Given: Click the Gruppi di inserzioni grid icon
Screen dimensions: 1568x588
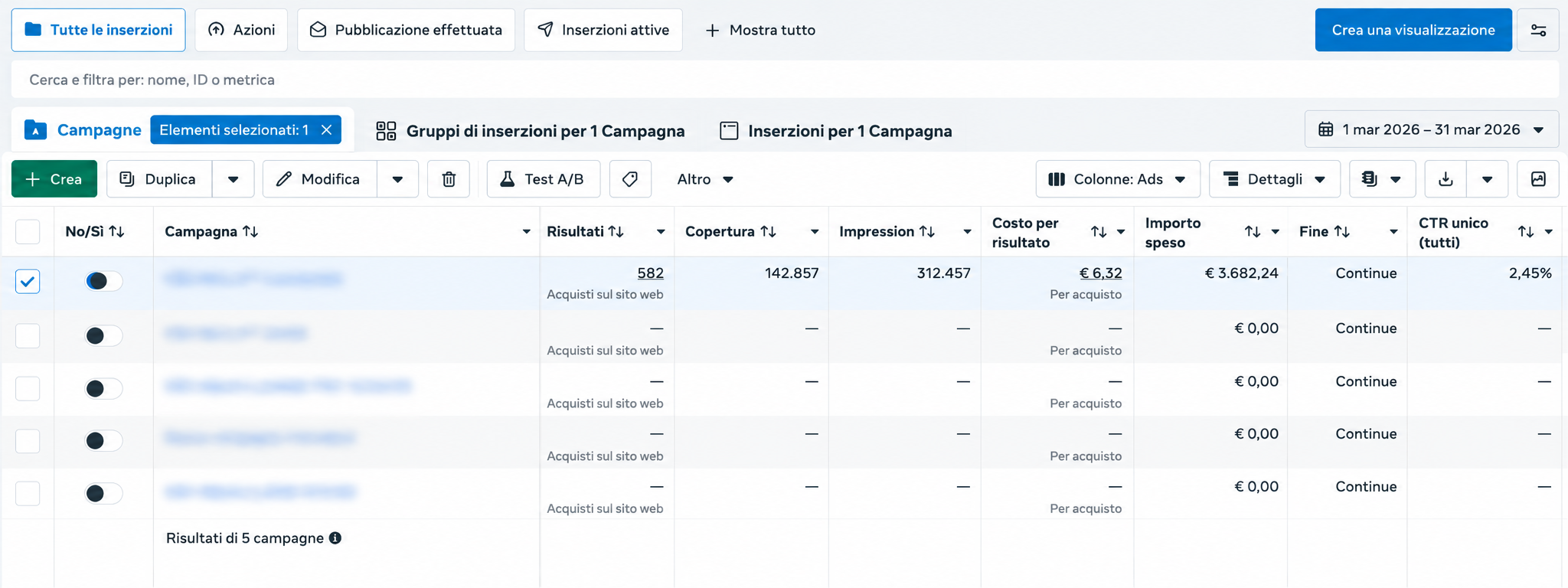Looking at the screenshot, I should [386, 131].
